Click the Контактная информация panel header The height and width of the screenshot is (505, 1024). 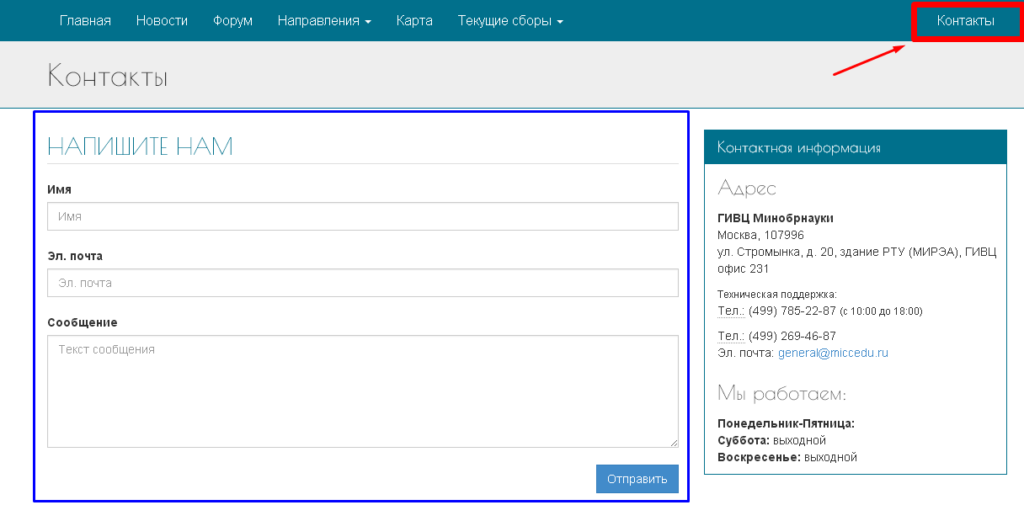point(799,148)
